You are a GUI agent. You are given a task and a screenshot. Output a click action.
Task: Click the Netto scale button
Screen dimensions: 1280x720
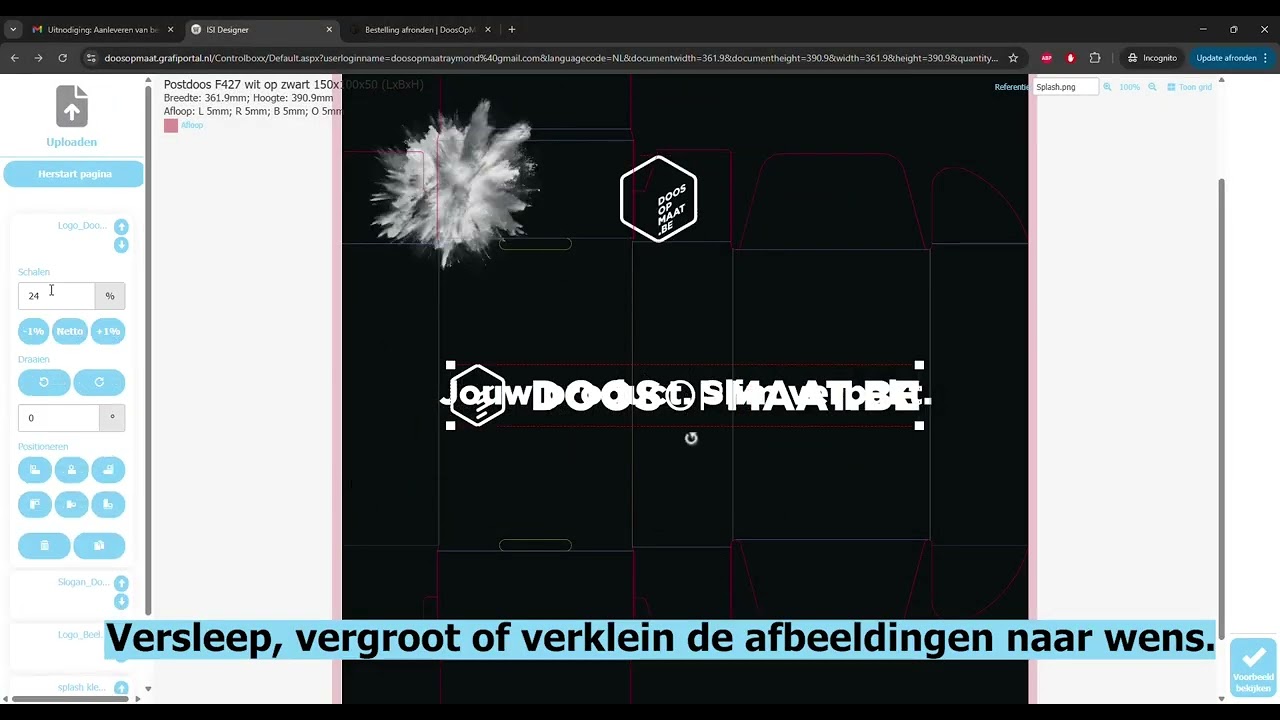coord(70,331)
